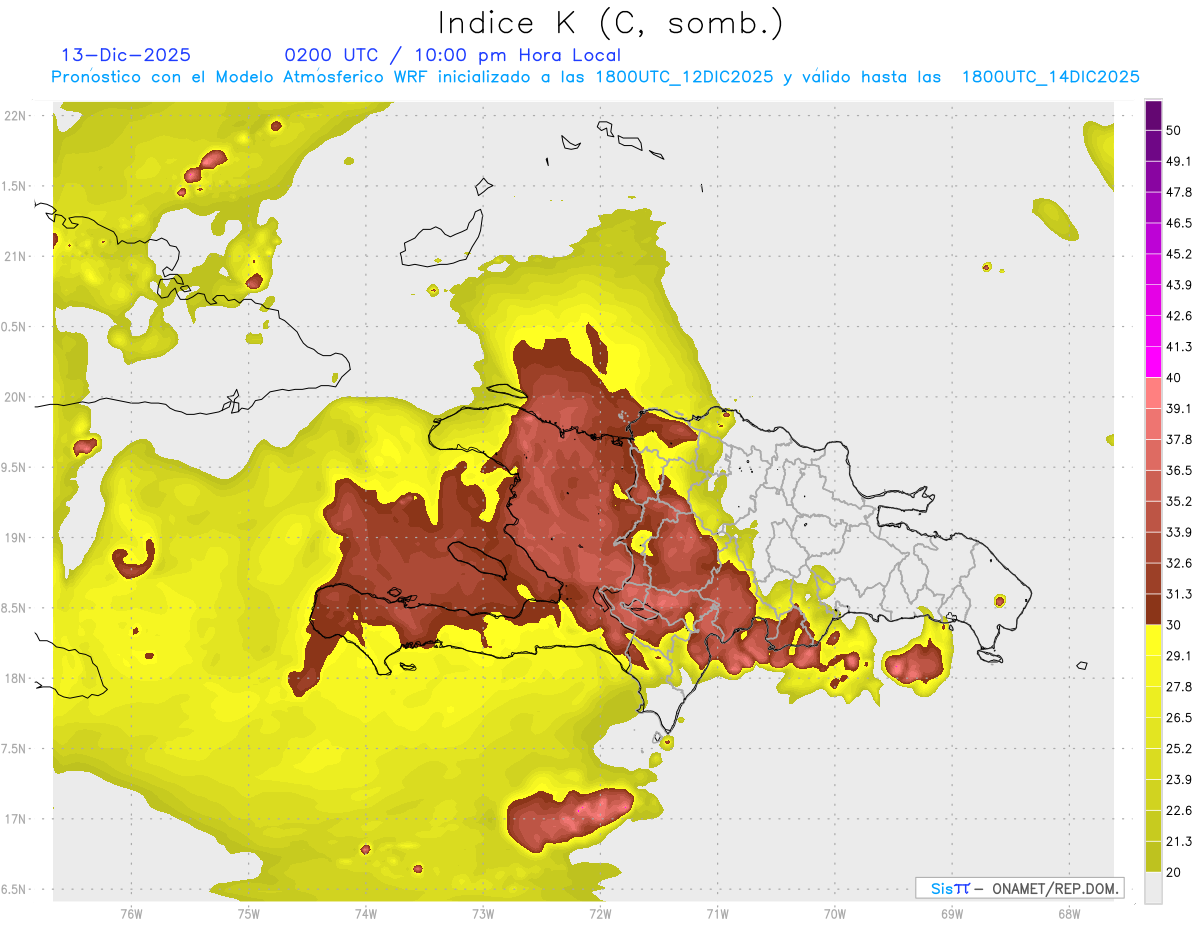Image resolution: width=1200 pixels, height=927 pixels.
Task: Click the '68W' longitude label
Action: click(x=1069, y=914)
